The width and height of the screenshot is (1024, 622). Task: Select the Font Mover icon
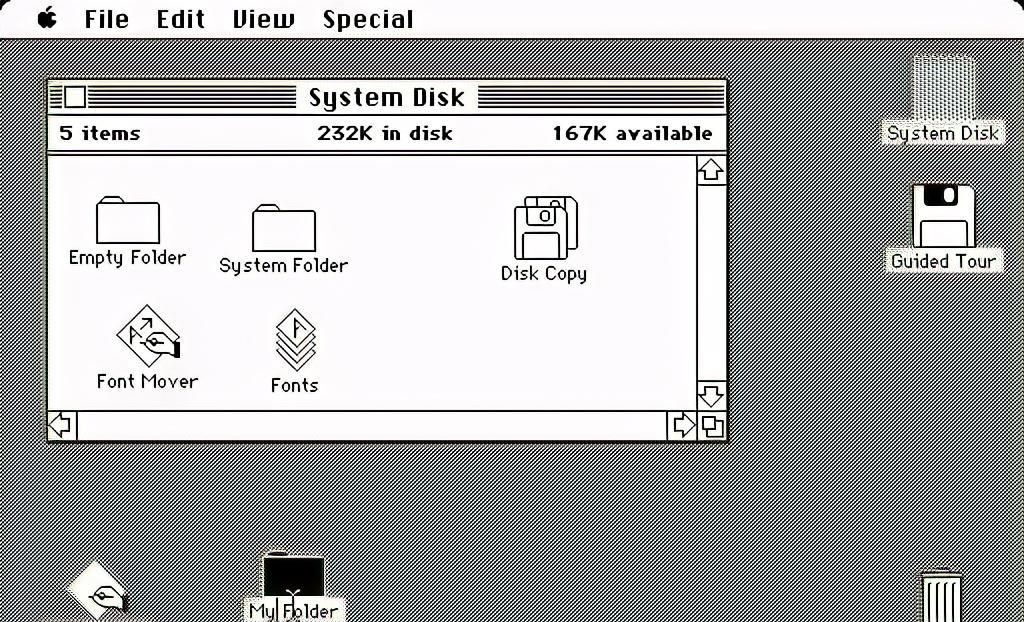(x=148, y=335)
